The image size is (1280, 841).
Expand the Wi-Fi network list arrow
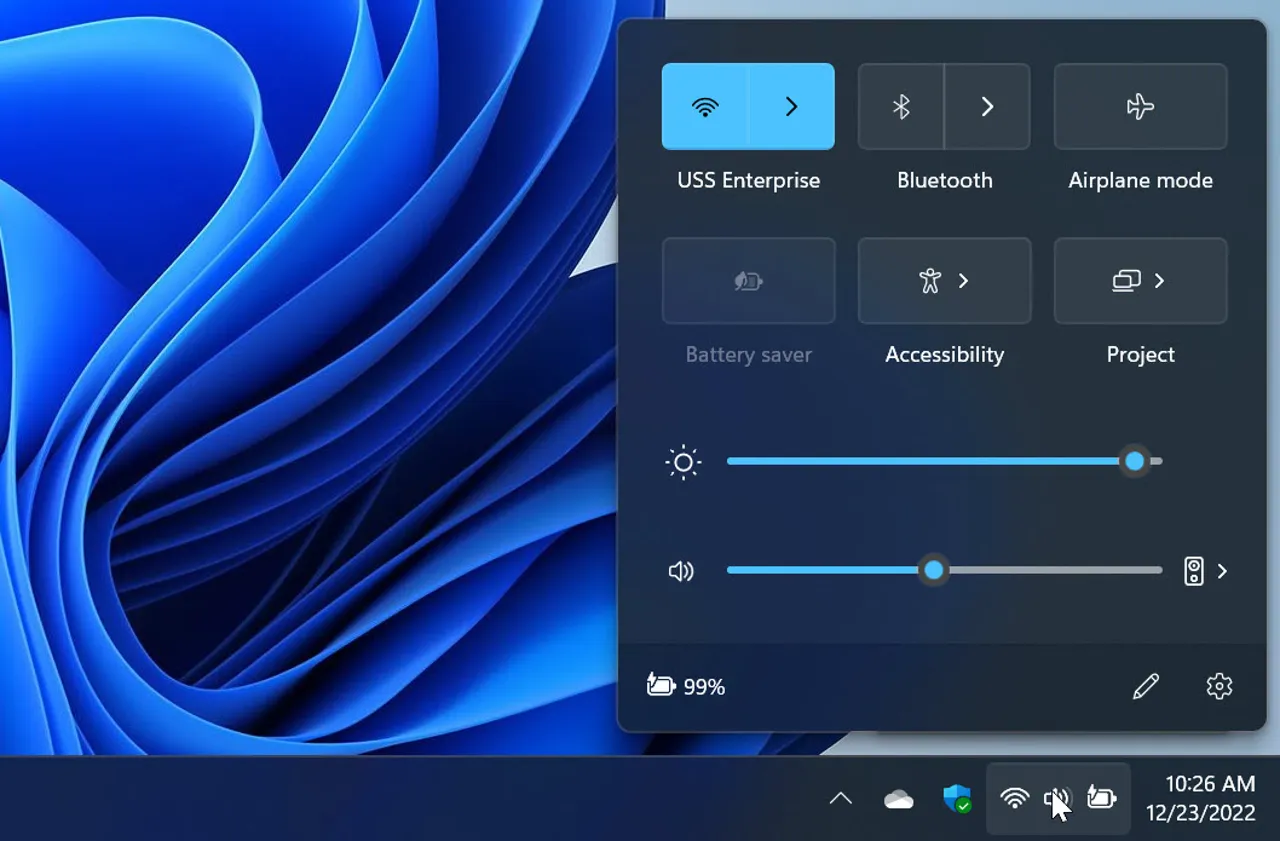(x=791, y=107)
